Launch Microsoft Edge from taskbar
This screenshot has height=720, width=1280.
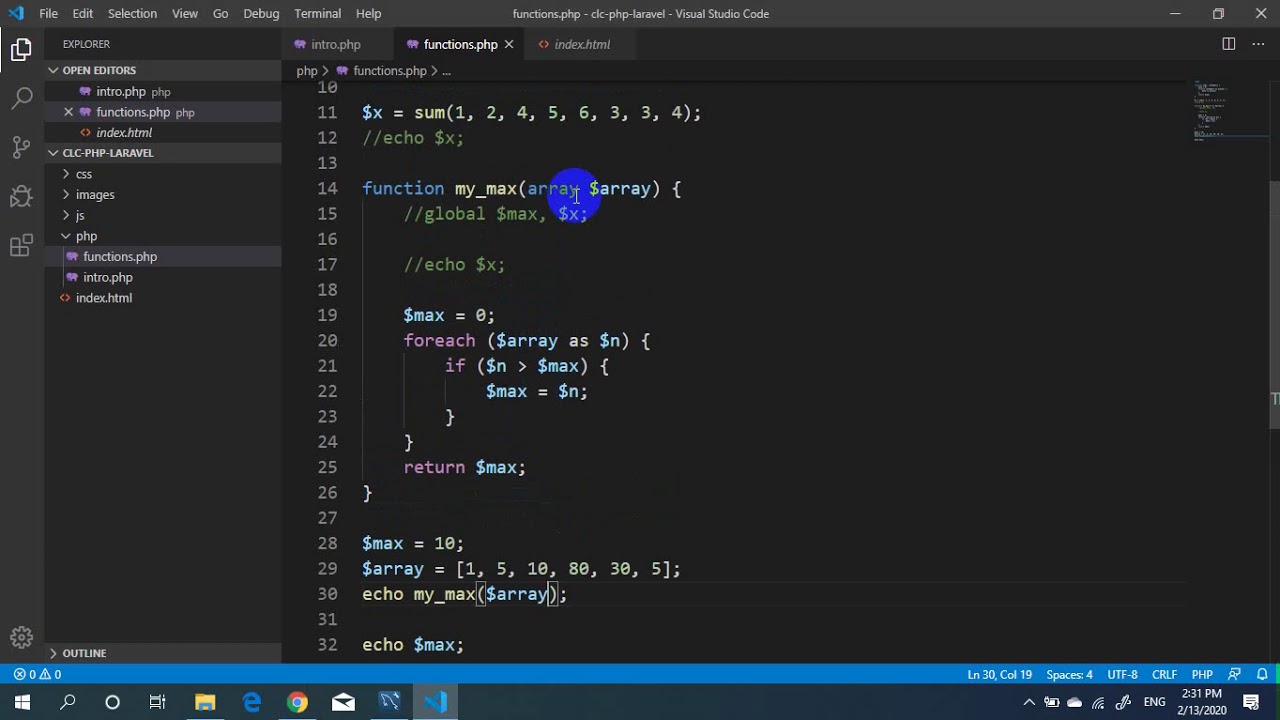(x=251, y=702)
